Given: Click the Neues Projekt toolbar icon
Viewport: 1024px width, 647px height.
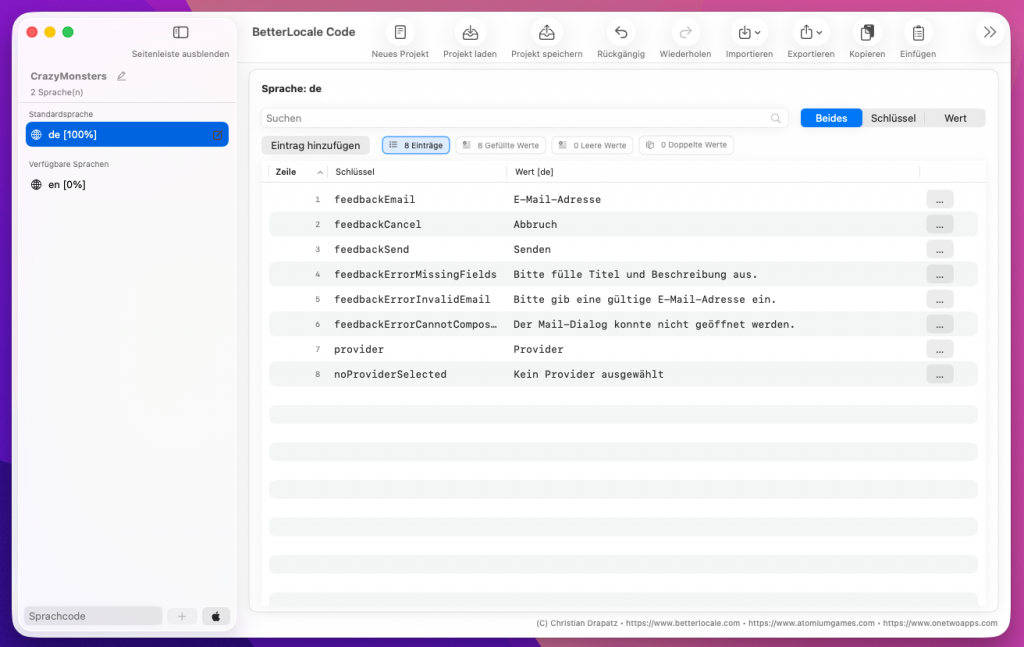Looking at the screenshot, I should [400, 33].
